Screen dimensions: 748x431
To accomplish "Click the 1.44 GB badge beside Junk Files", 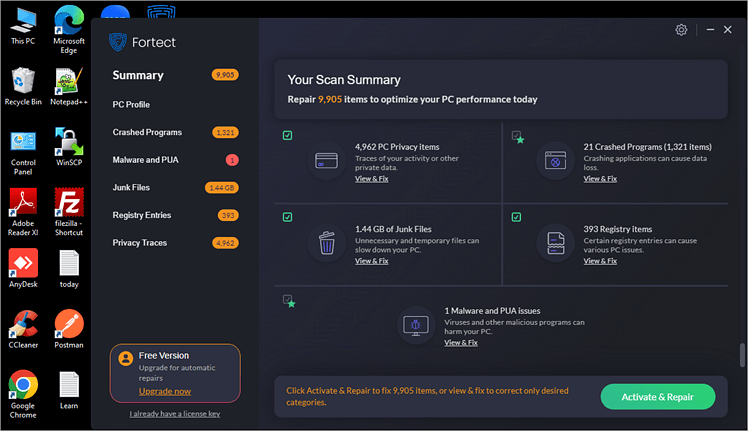I will pos(222,188).
